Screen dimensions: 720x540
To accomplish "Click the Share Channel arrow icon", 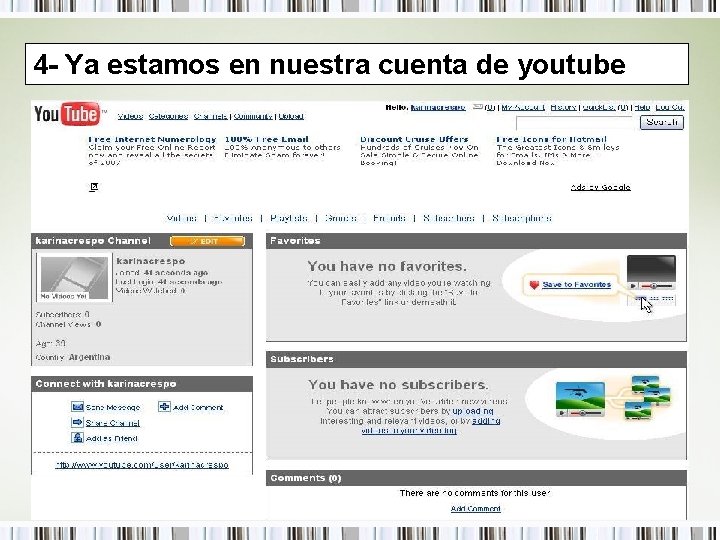I will [x=77, y=422].
